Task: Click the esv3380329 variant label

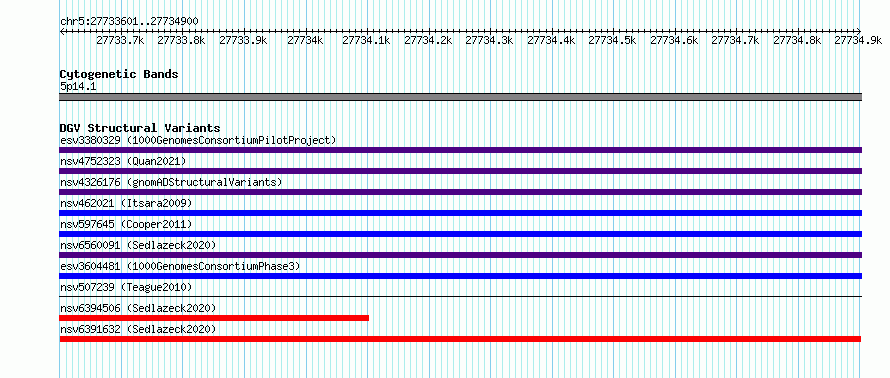Action: [x=198, y=140]
